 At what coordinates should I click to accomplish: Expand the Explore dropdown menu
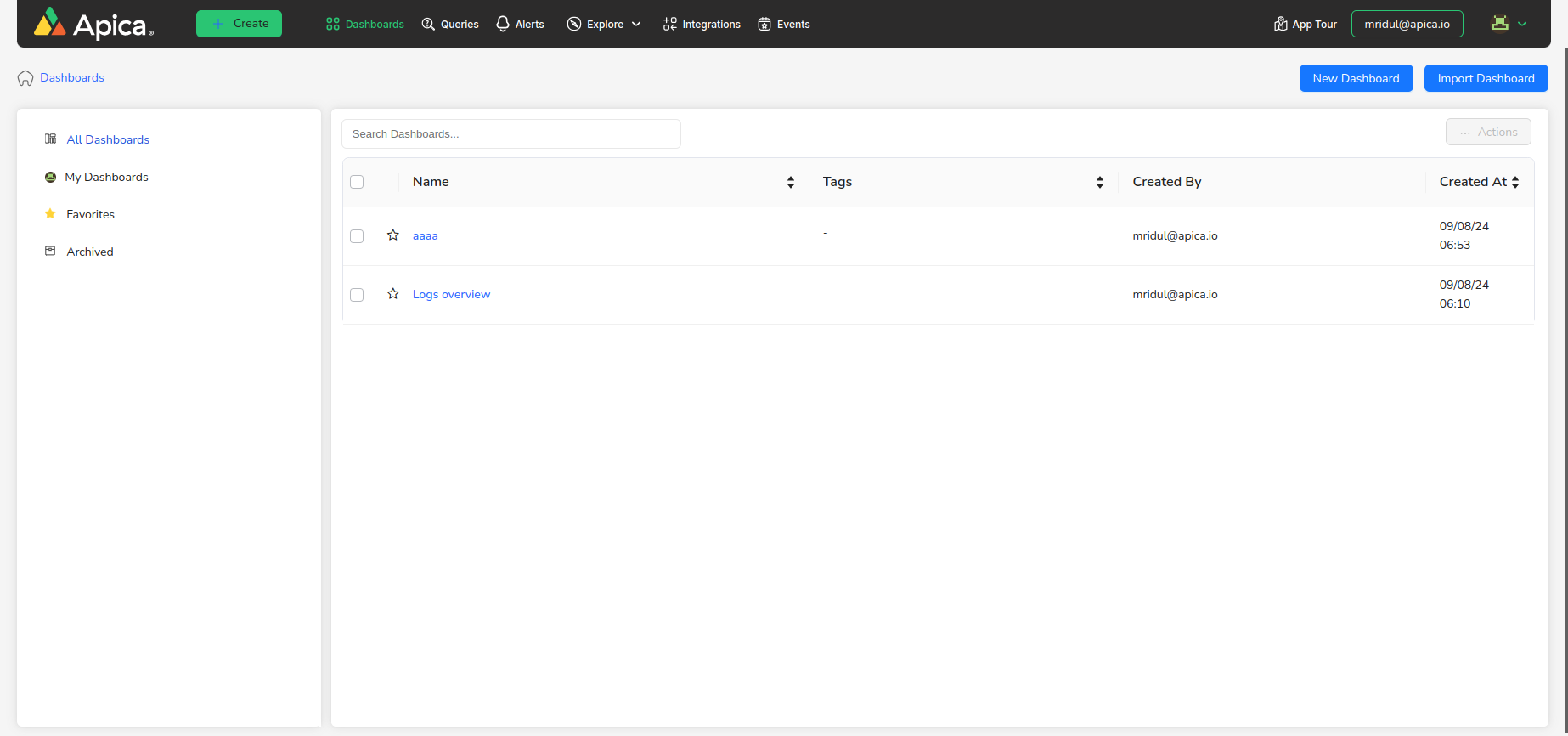(604, 24)
